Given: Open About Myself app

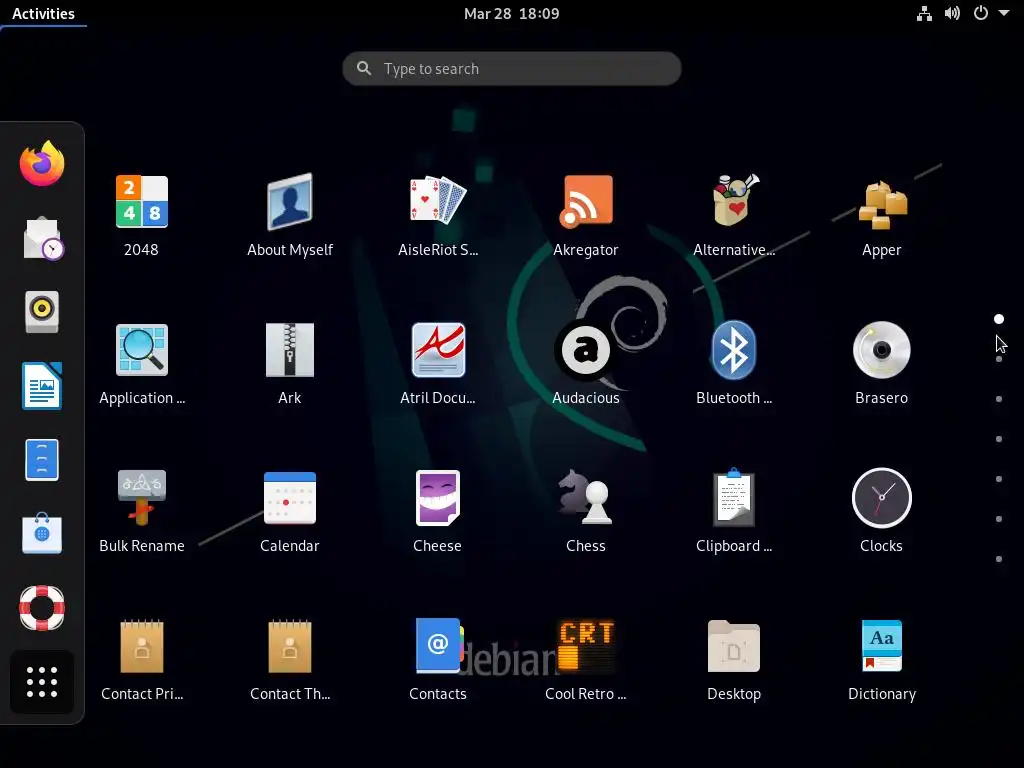Looking at the screenshot, I should [x=290, y=202].
